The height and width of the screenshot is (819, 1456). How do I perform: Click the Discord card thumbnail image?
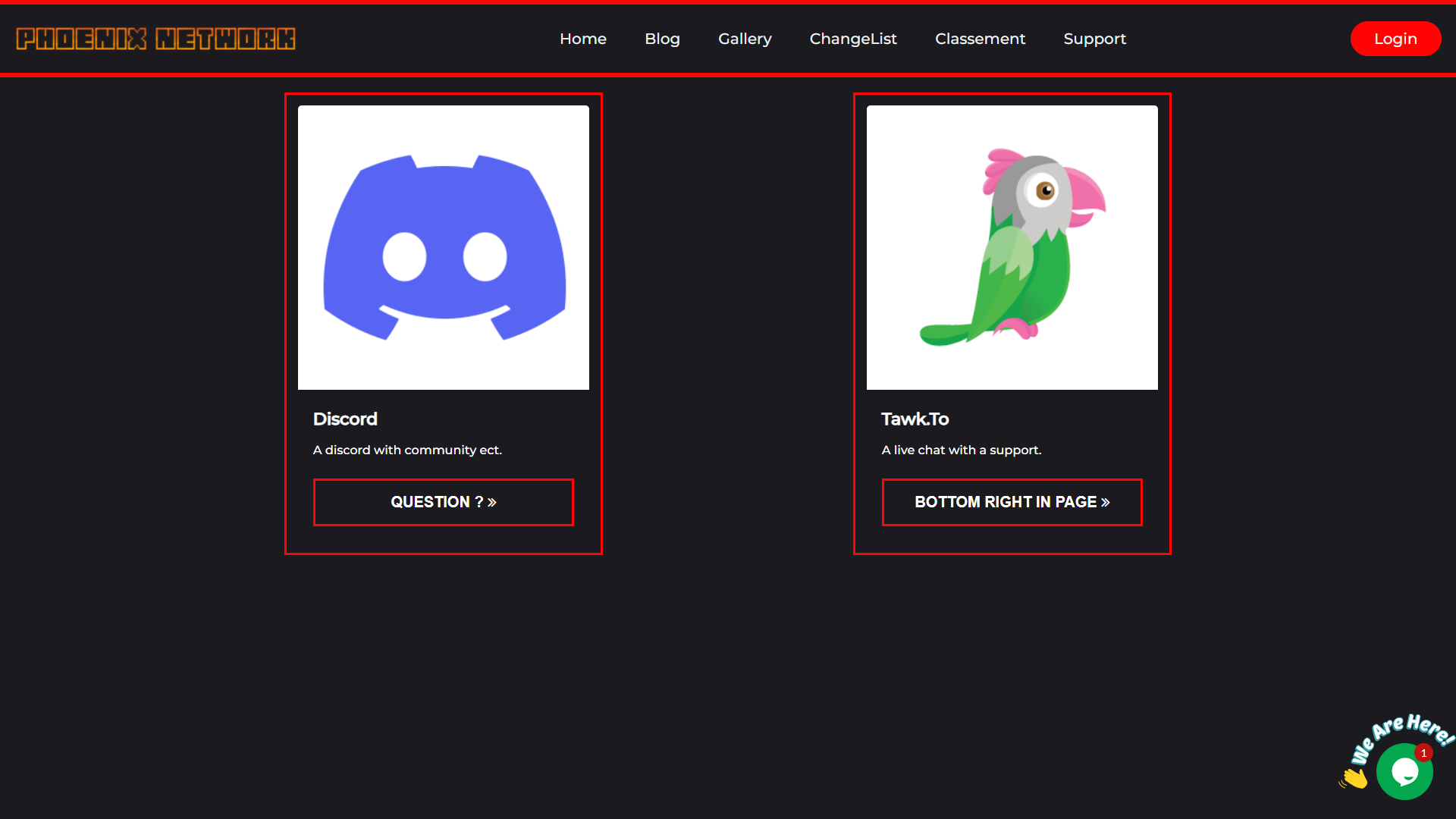coord(443,246)
